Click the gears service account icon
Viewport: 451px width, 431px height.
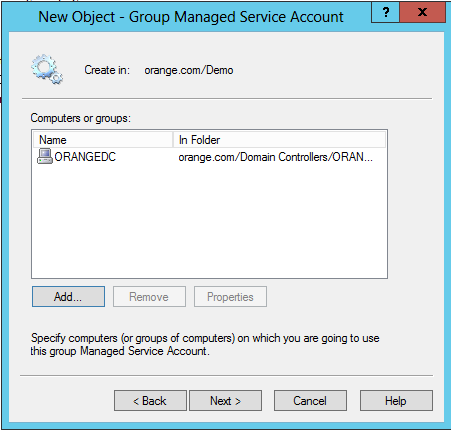pyautogui.click(x=47, y=69)
